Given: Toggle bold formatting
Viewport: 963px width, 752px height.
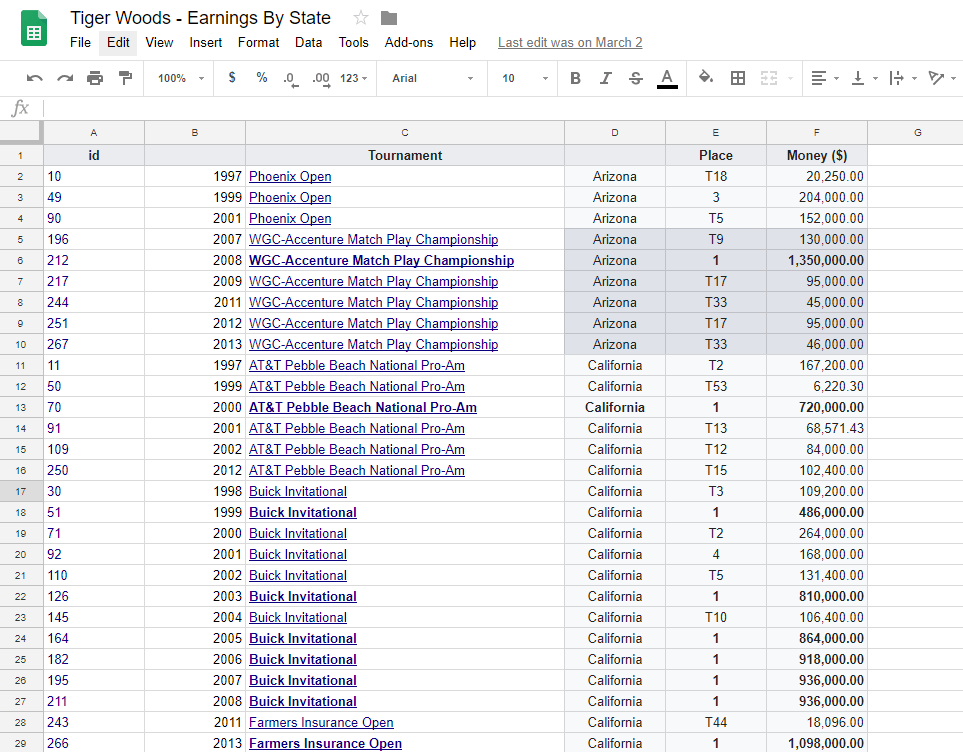Looking at the screenshot, I should 575,77.
